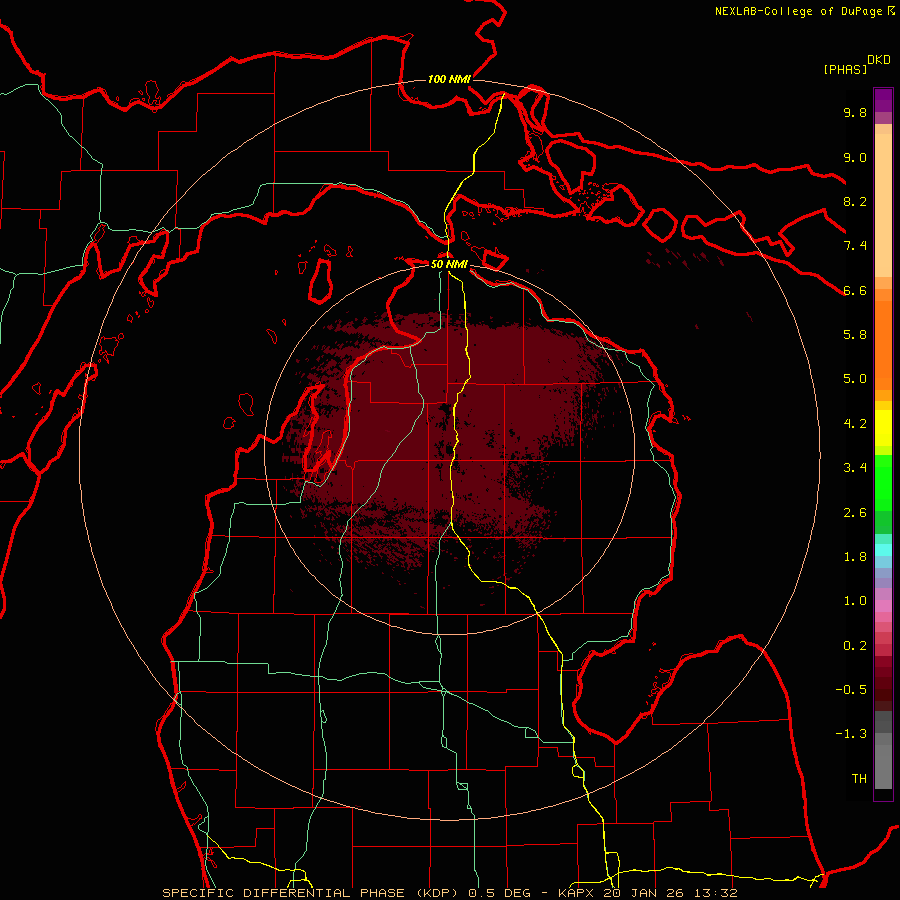Click the -1.3 value on the color scale
The height and width of the screenshot is (900, 900).
point(851,734)
